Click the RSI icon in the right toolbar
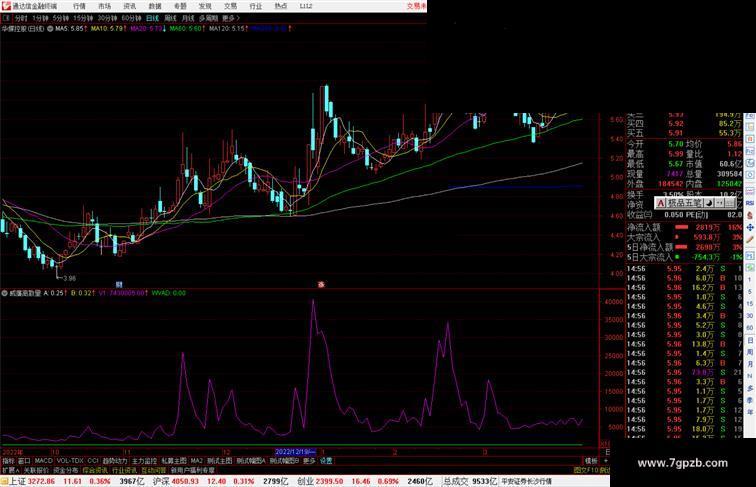 coord(750,203)
